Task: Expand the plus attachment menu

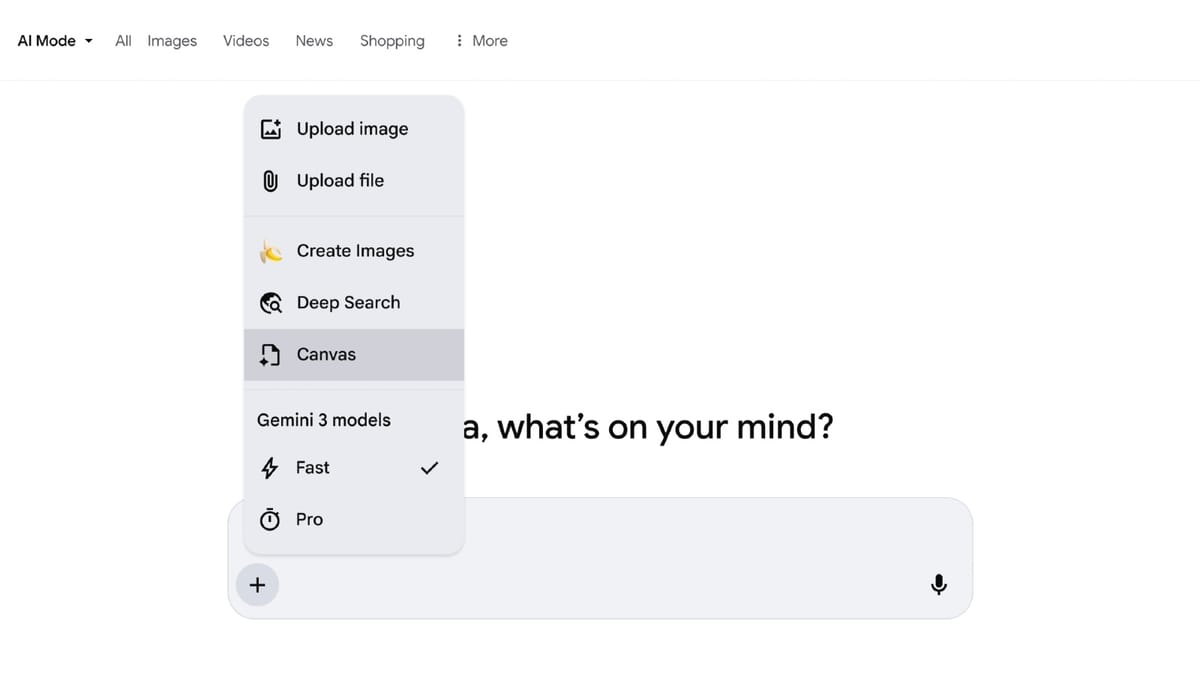Action: [x=257, y=584]
